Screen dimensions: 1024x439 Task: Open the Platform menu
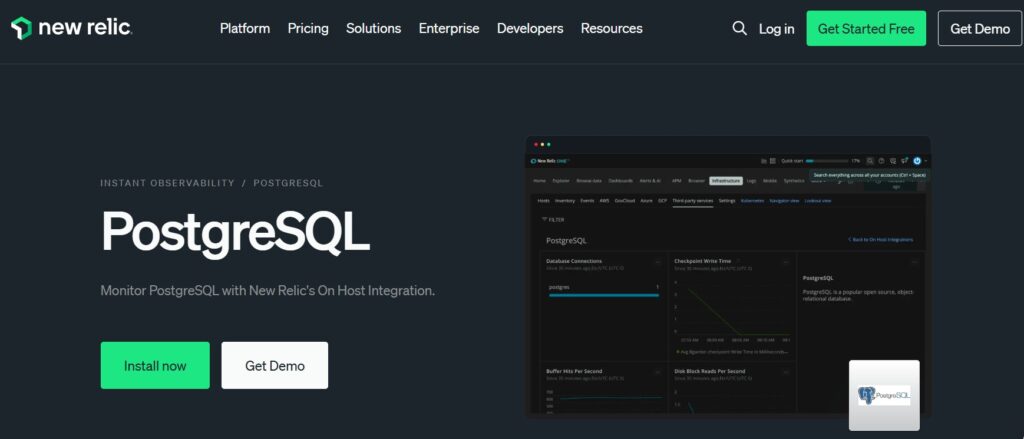pos(245,28)
